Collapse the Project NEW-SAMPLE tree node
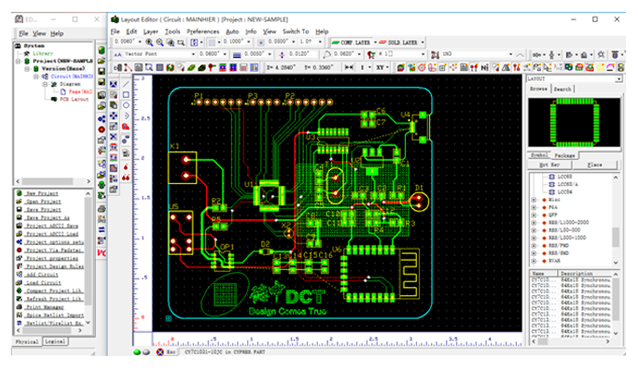 pyautogui.click(x=18, y=61)
